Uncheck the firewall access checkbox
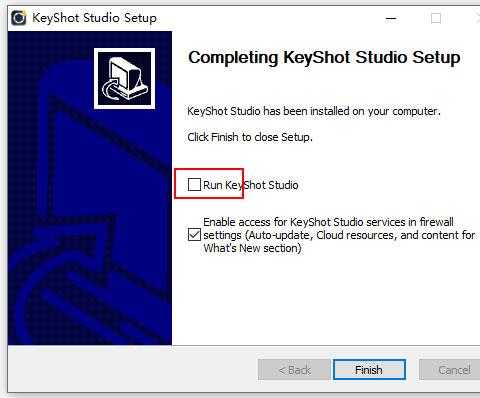 tap(194, 235)
